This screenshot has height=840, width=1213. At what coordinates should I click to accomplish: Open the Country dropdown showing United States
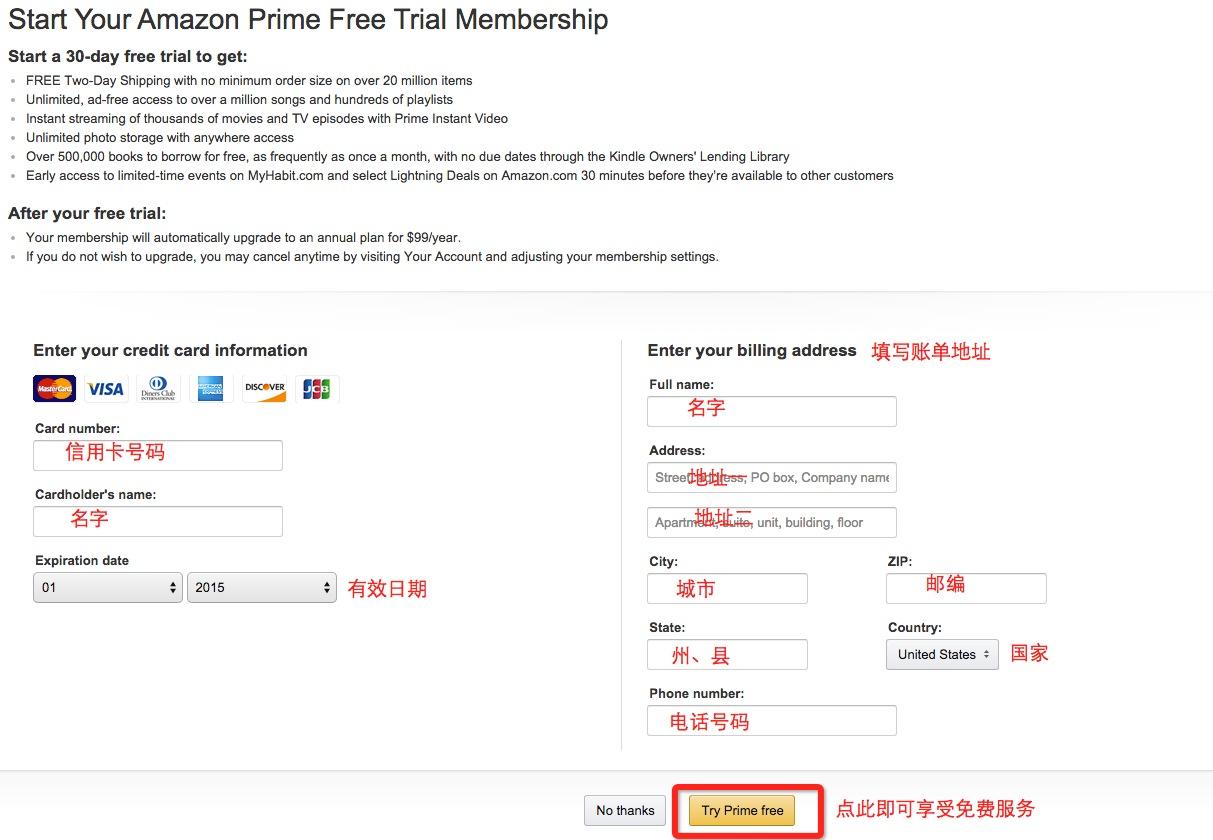[x=942, y=654]
